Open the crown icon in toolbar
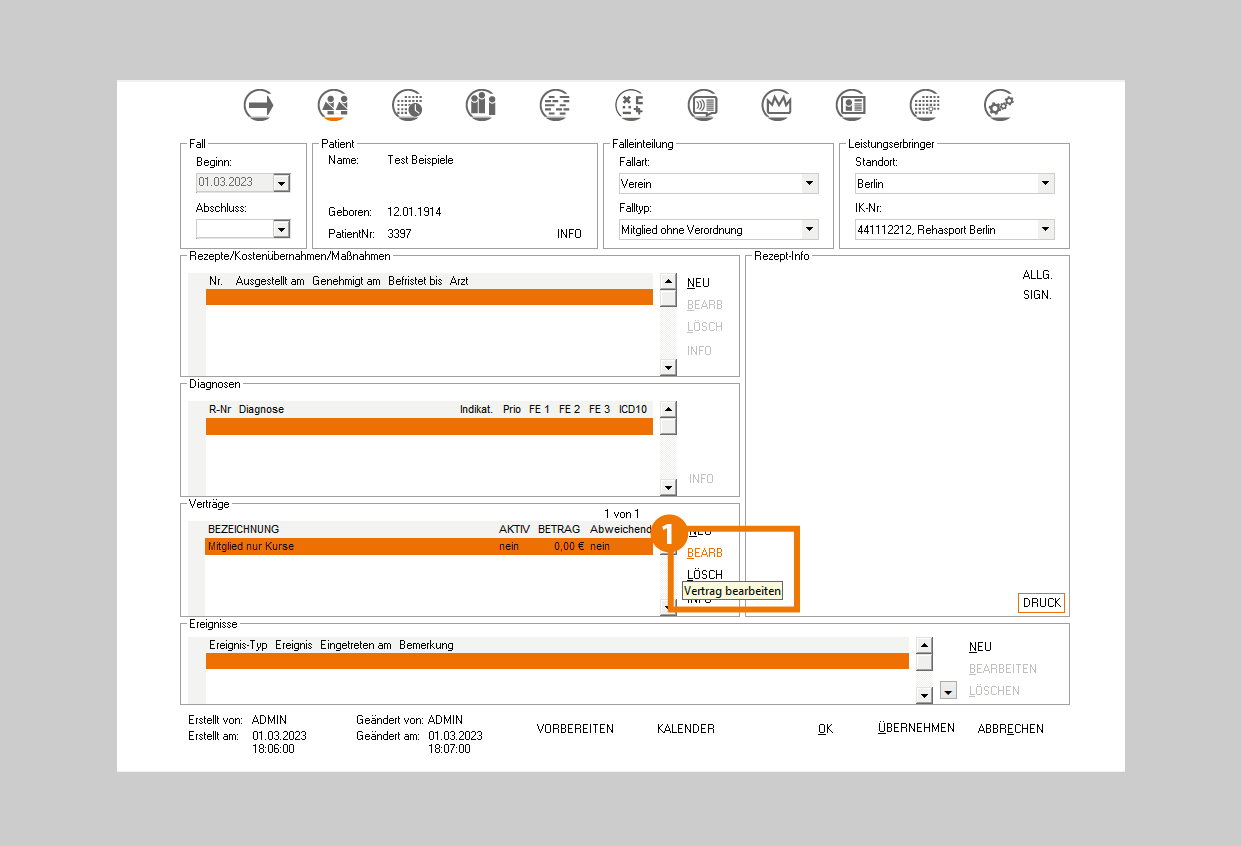This screenshot has width=1241, height=846. pos(777,104)
